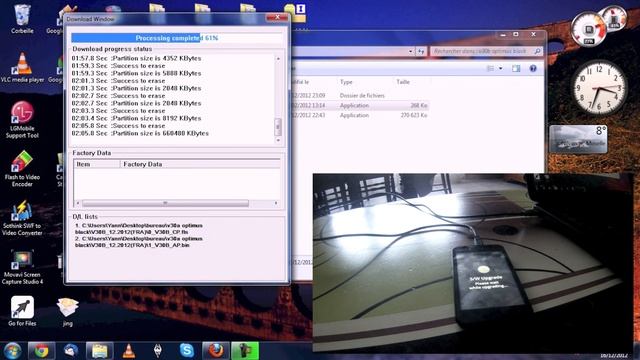Screen dimensions: 640x360
Task: Maximize the explorer window
Action: pos(516,35)
